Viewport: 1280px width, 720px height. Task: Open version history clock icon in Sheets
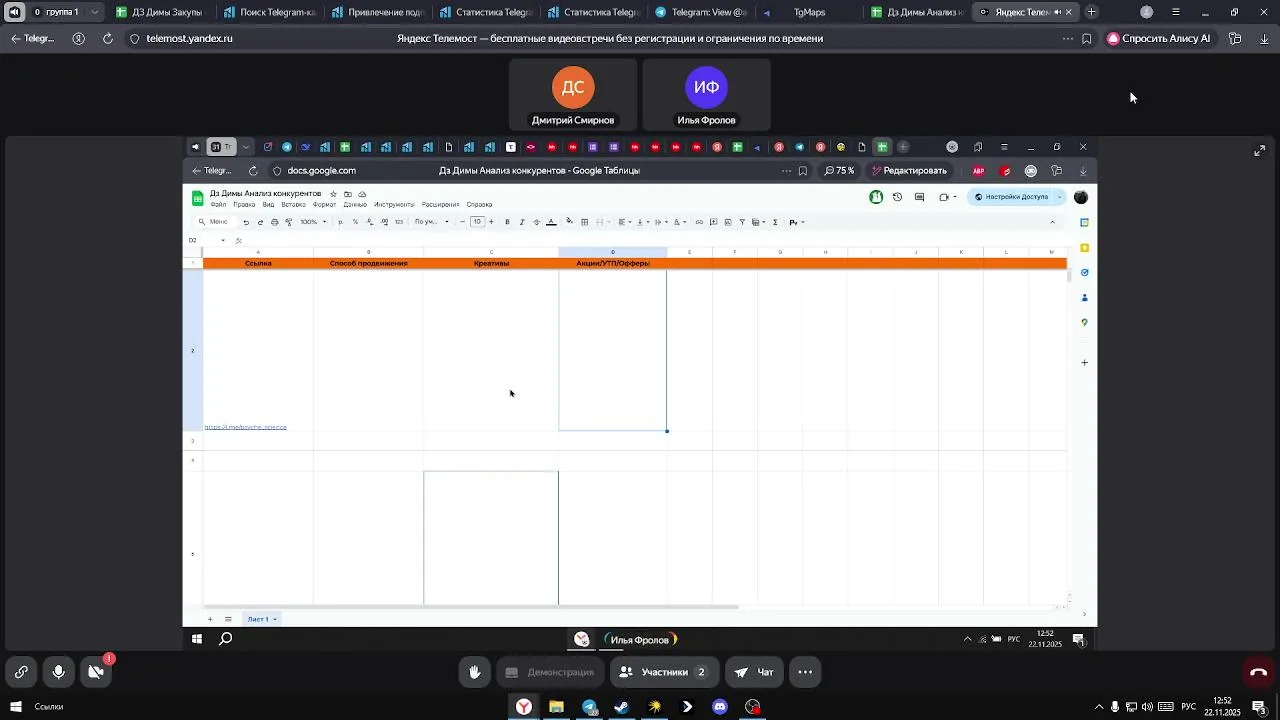click(x=897, y=197)
